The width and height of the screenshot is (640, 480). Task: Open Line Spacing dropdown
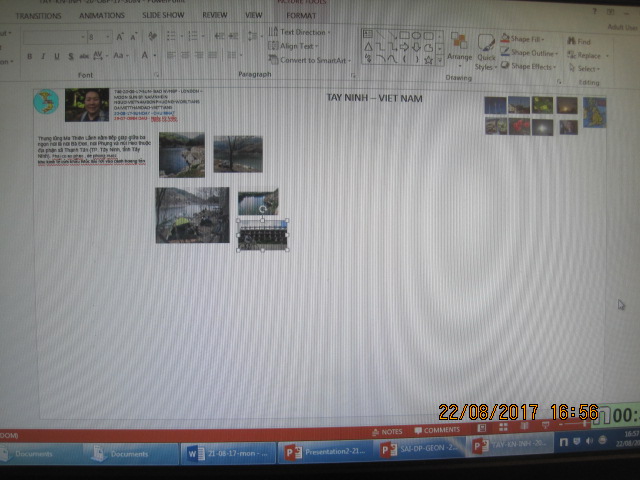[255, 36]
